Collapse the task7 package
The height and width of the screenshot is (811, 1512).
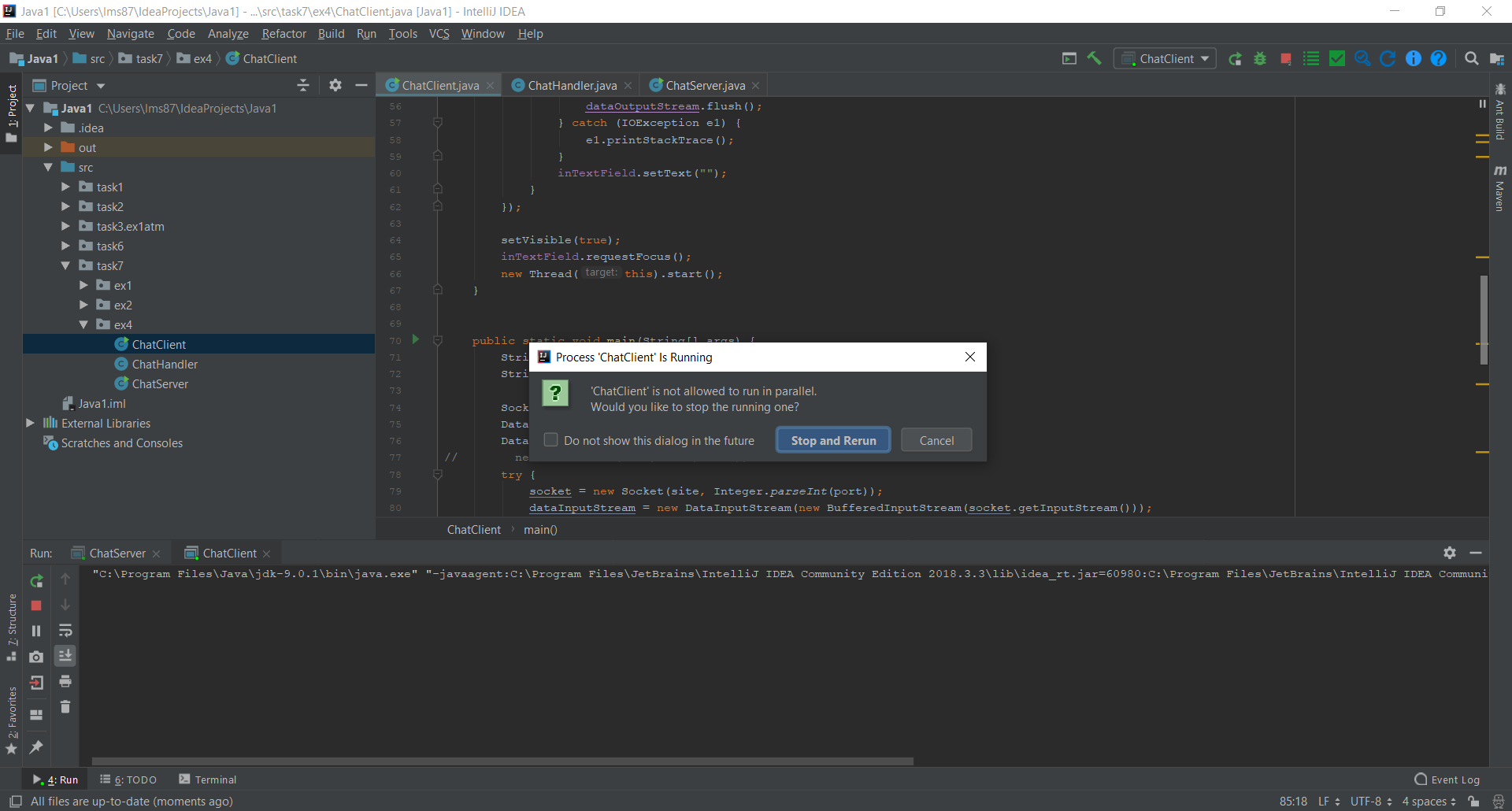coord(65,265)
